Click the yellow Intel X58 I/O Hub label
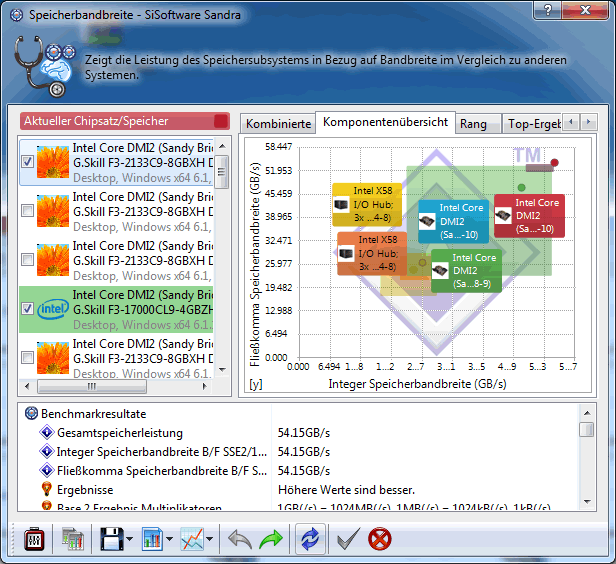 367,204
